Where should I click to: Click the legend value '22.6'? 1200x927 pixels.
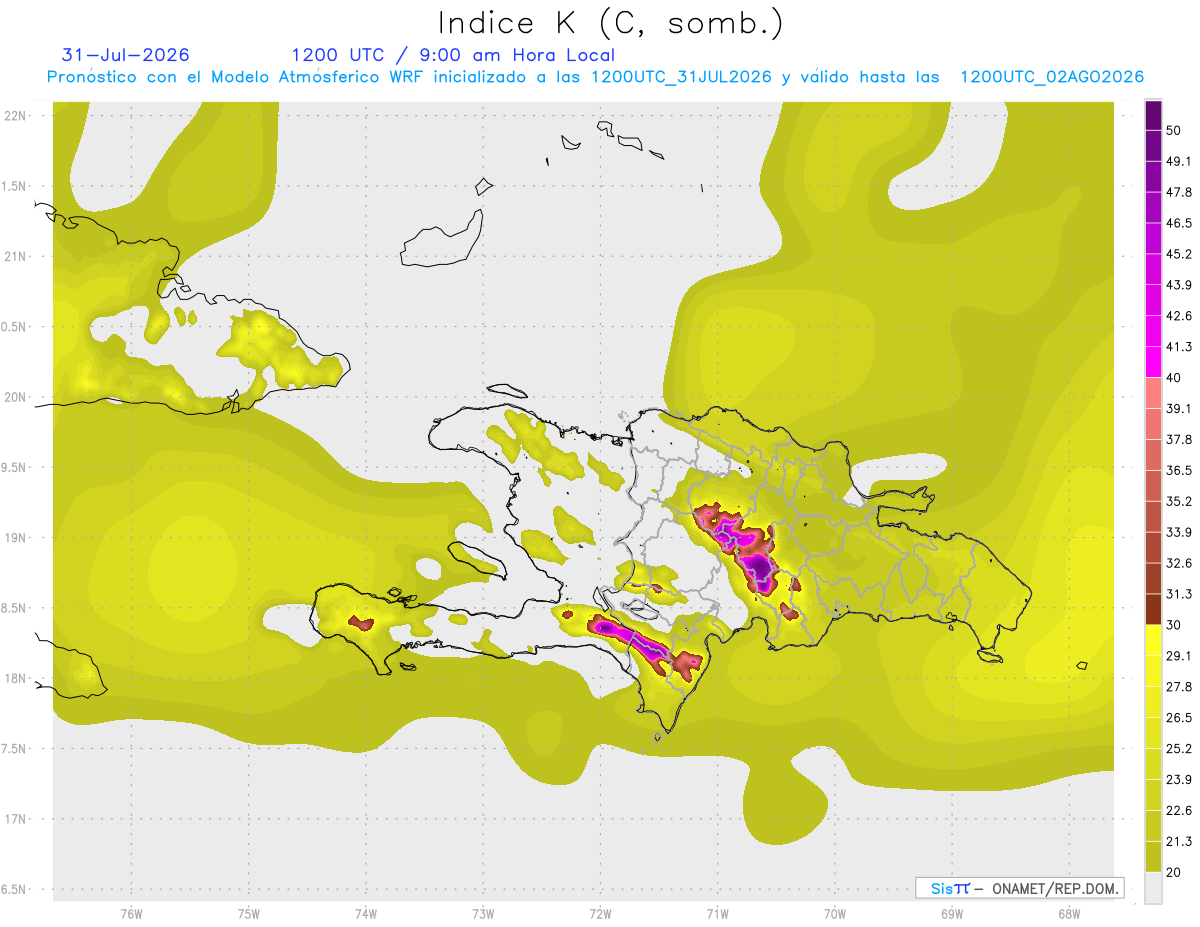coord(1177,810)
